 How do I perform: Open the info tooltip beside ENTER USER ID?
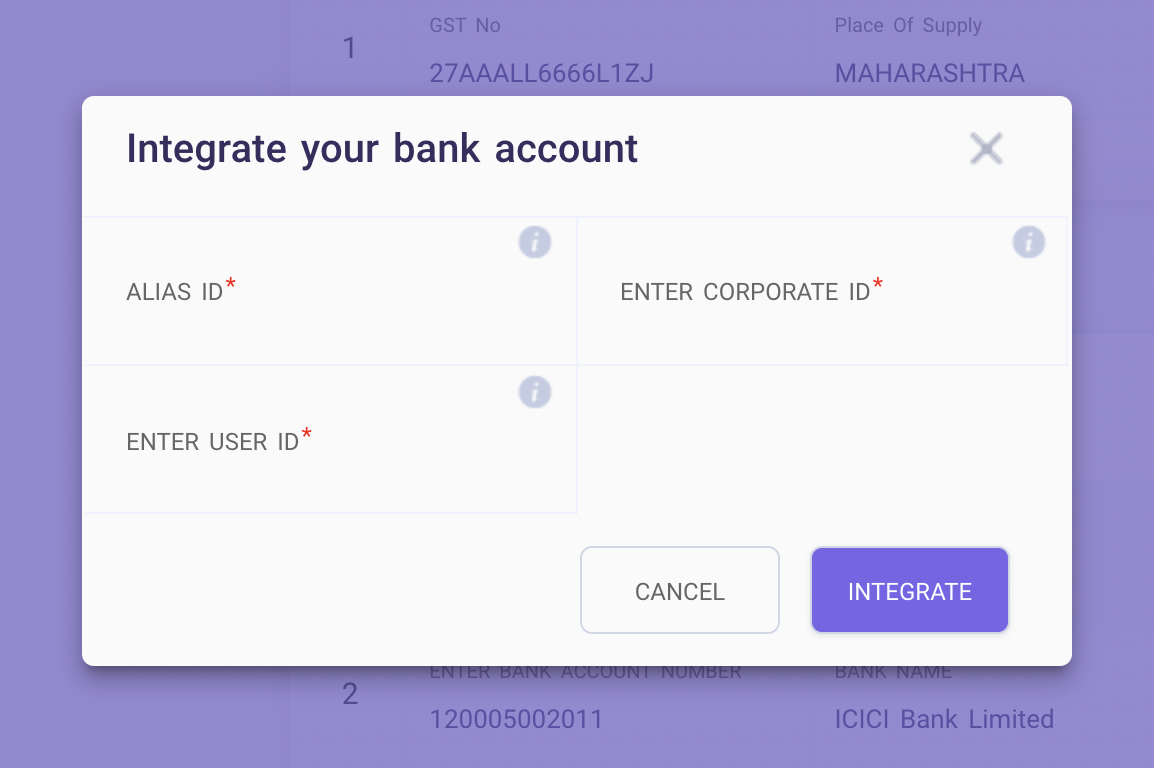click(534, 392)
